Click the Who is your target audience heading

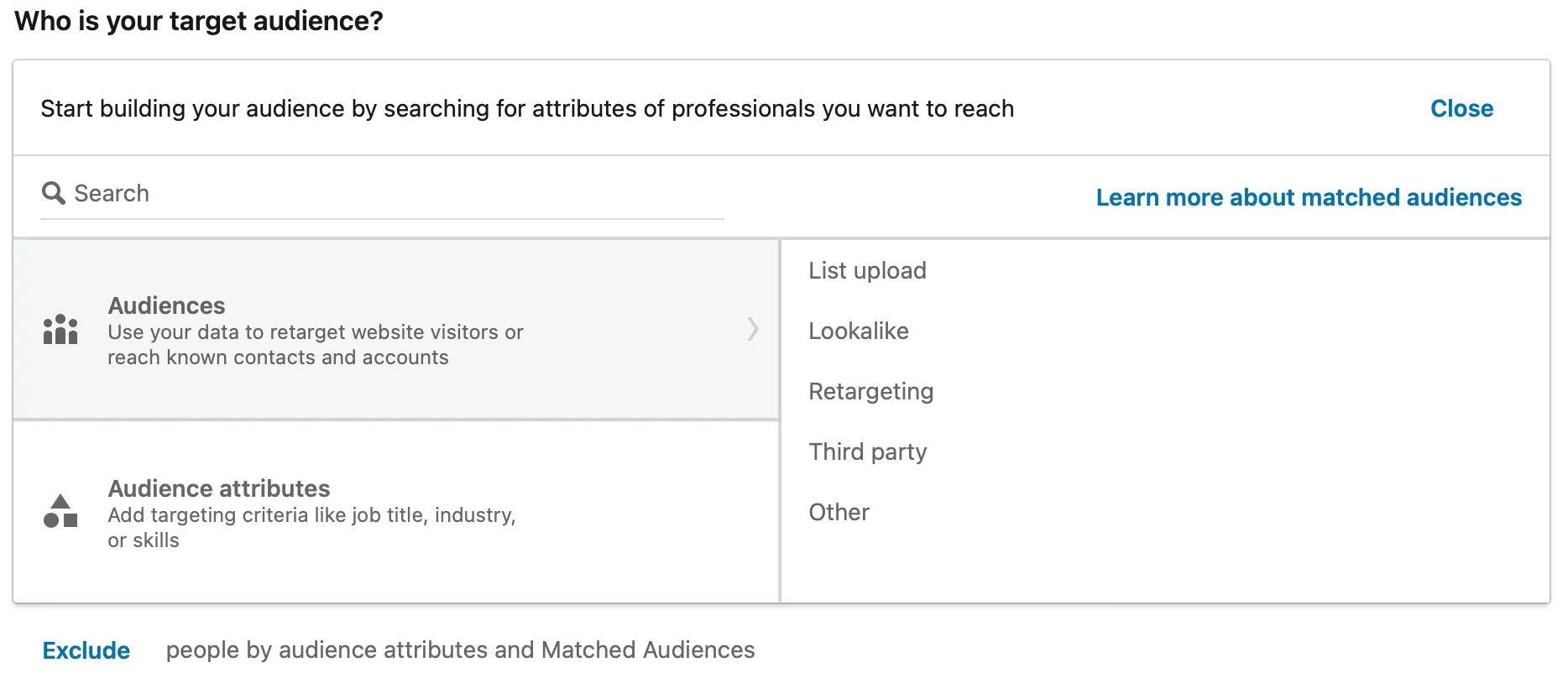pyautogui.click(x=199, y=20)
